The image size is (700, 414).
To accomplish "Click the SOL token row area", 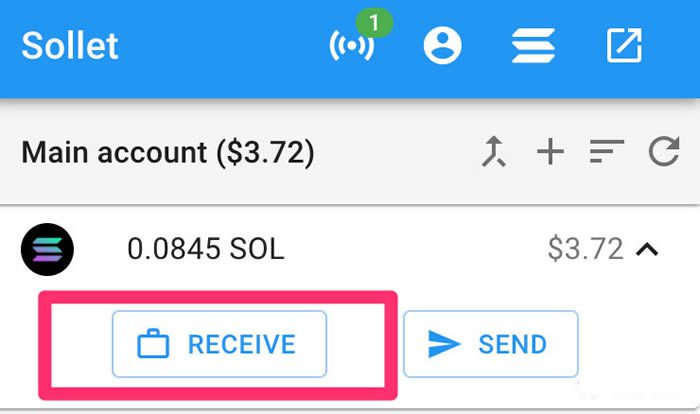I will tap(350, 249).
